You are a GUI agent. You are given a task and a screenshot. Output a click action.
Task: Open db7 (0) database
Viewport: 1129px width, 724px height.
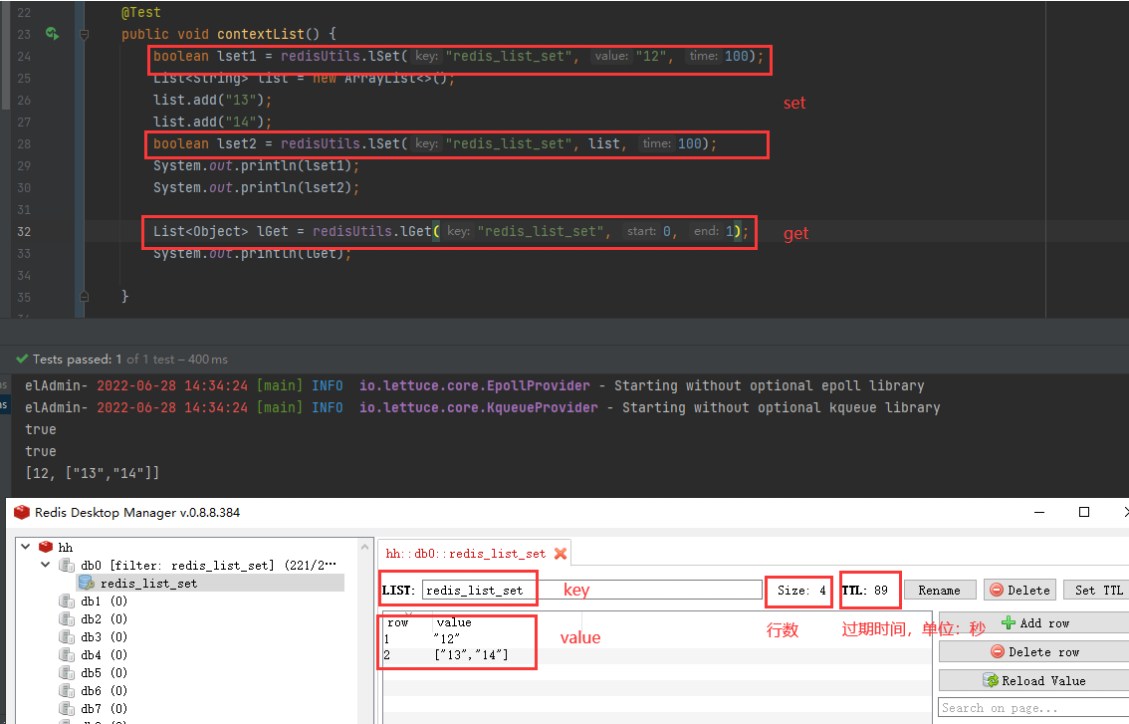pos(104,709)
